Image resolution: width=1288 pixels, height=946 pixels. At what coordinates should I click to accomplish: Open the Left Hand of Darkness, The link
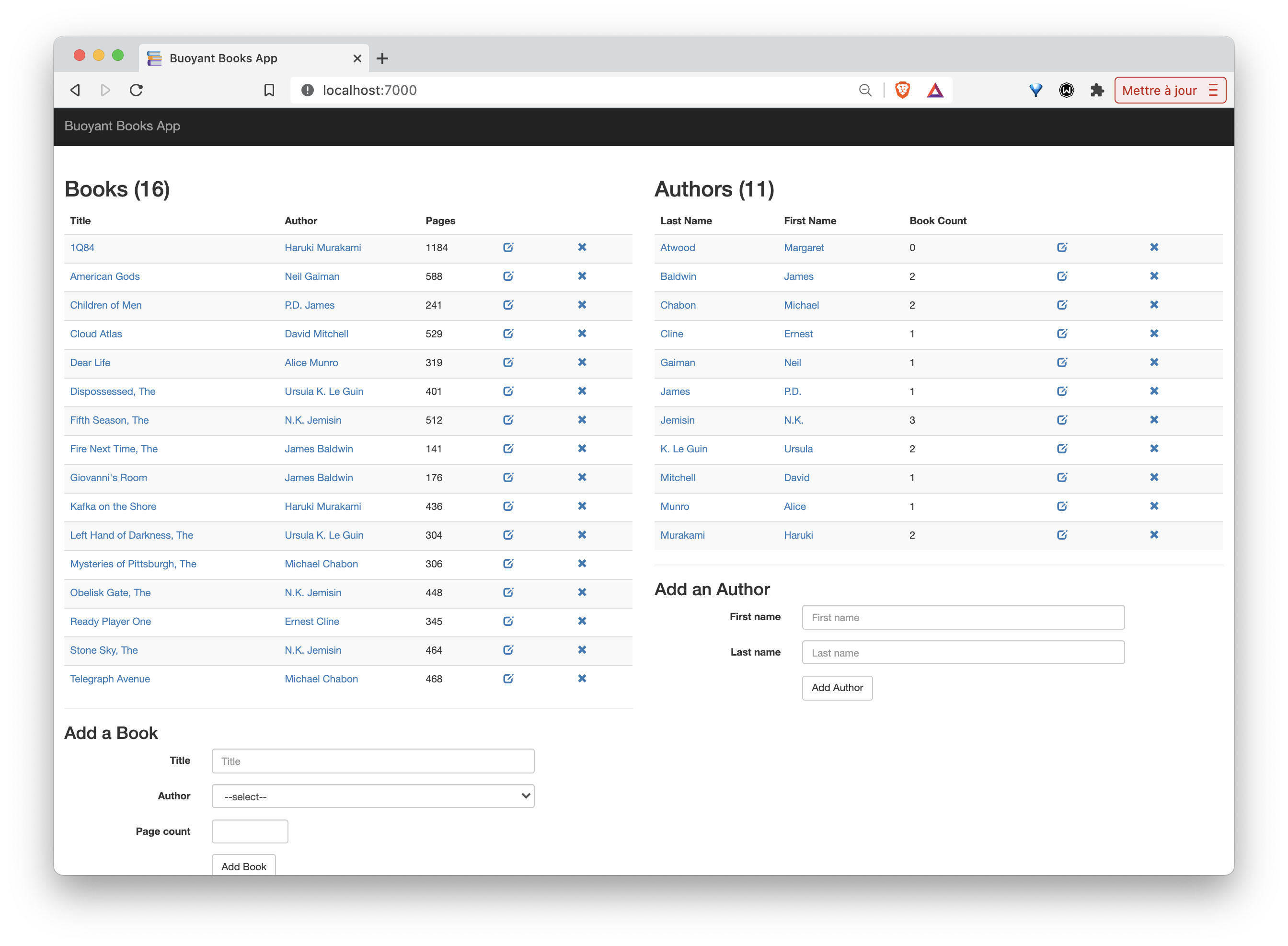[x=131, y=535]
